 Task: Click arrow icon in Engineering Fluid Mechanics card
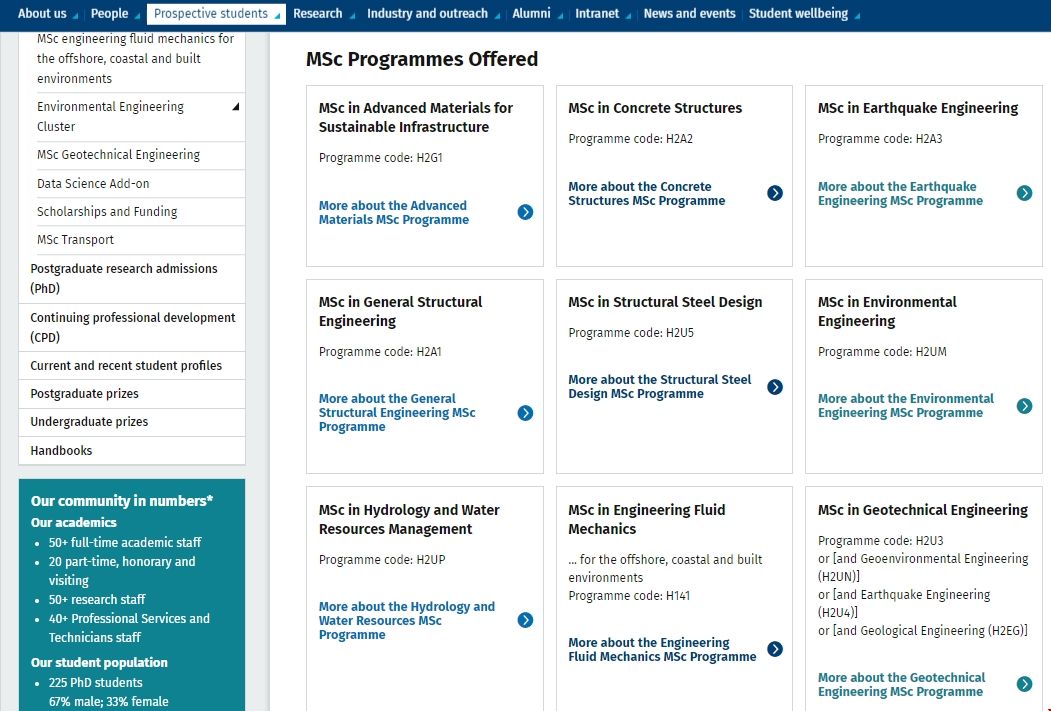(774, 649)
